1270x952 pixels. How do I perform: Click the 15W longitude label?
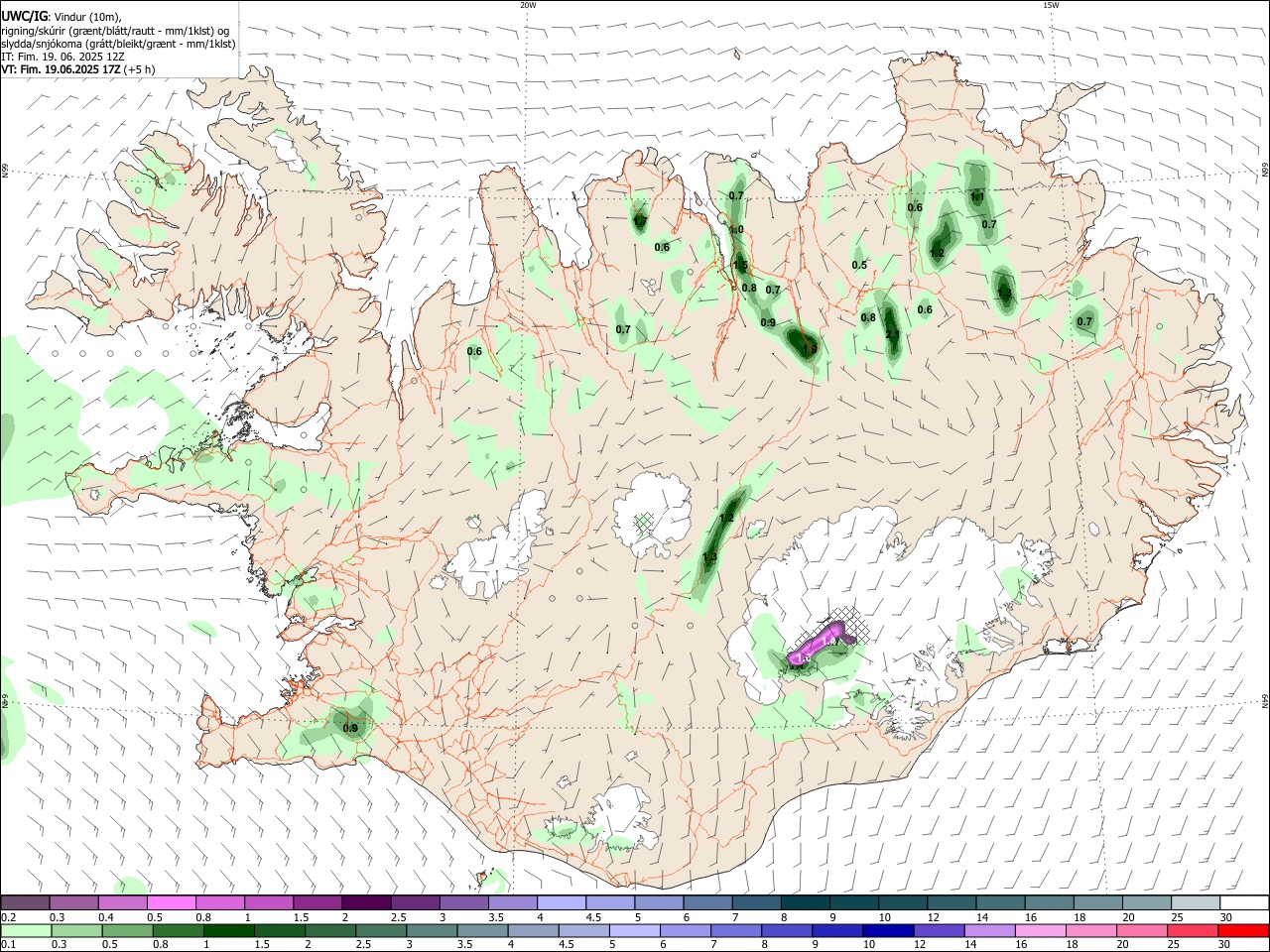pyautogui.click(x=1051, y=5)
